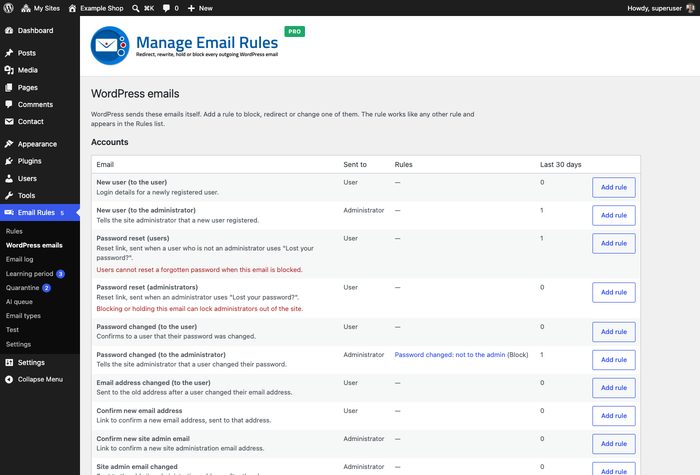The height and width of the screenshot is (475, 700).
Task: Click the 'Accounts' section heading
Action: 110,142
